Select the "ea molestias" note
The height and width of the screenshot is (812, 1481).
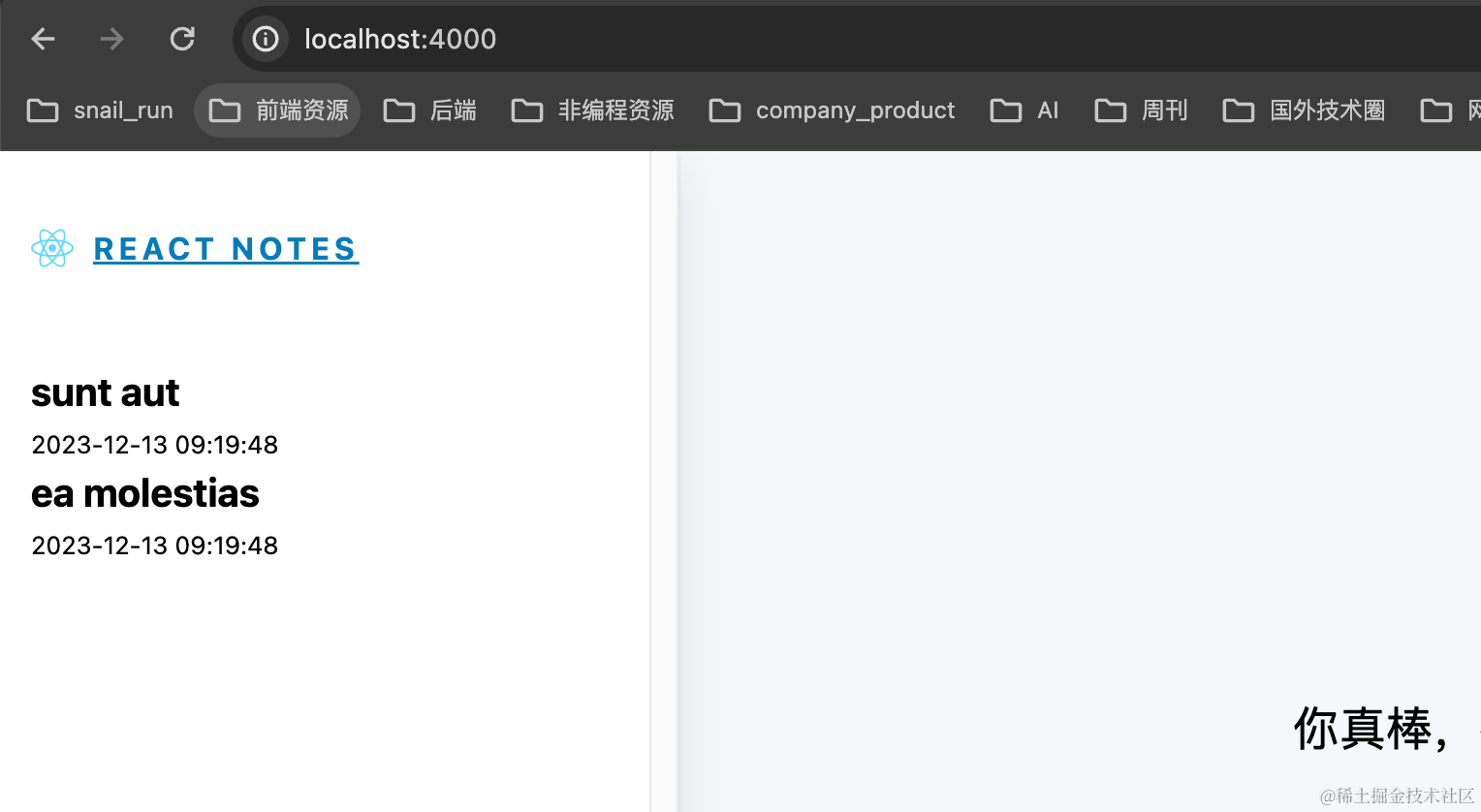[145, 494]
